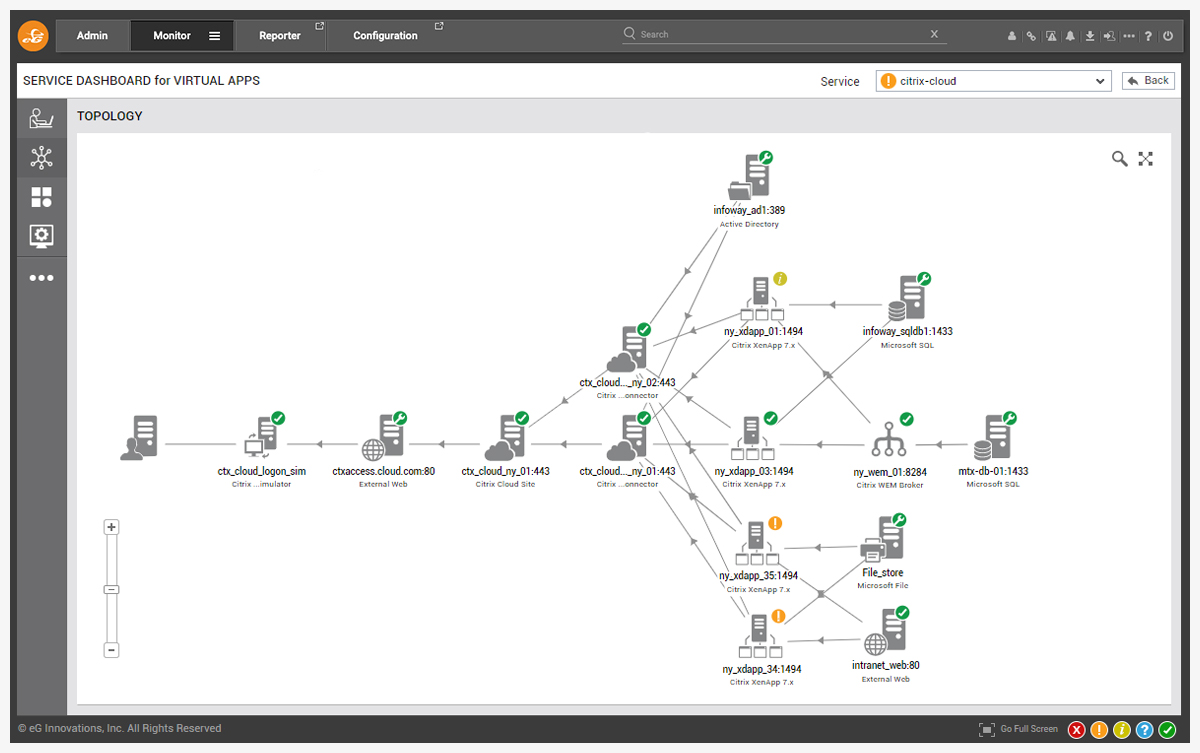Zoom out with the minus button
Image resolution: width=1200 pixels, height=753 pixels.
(x=112, y=650)
